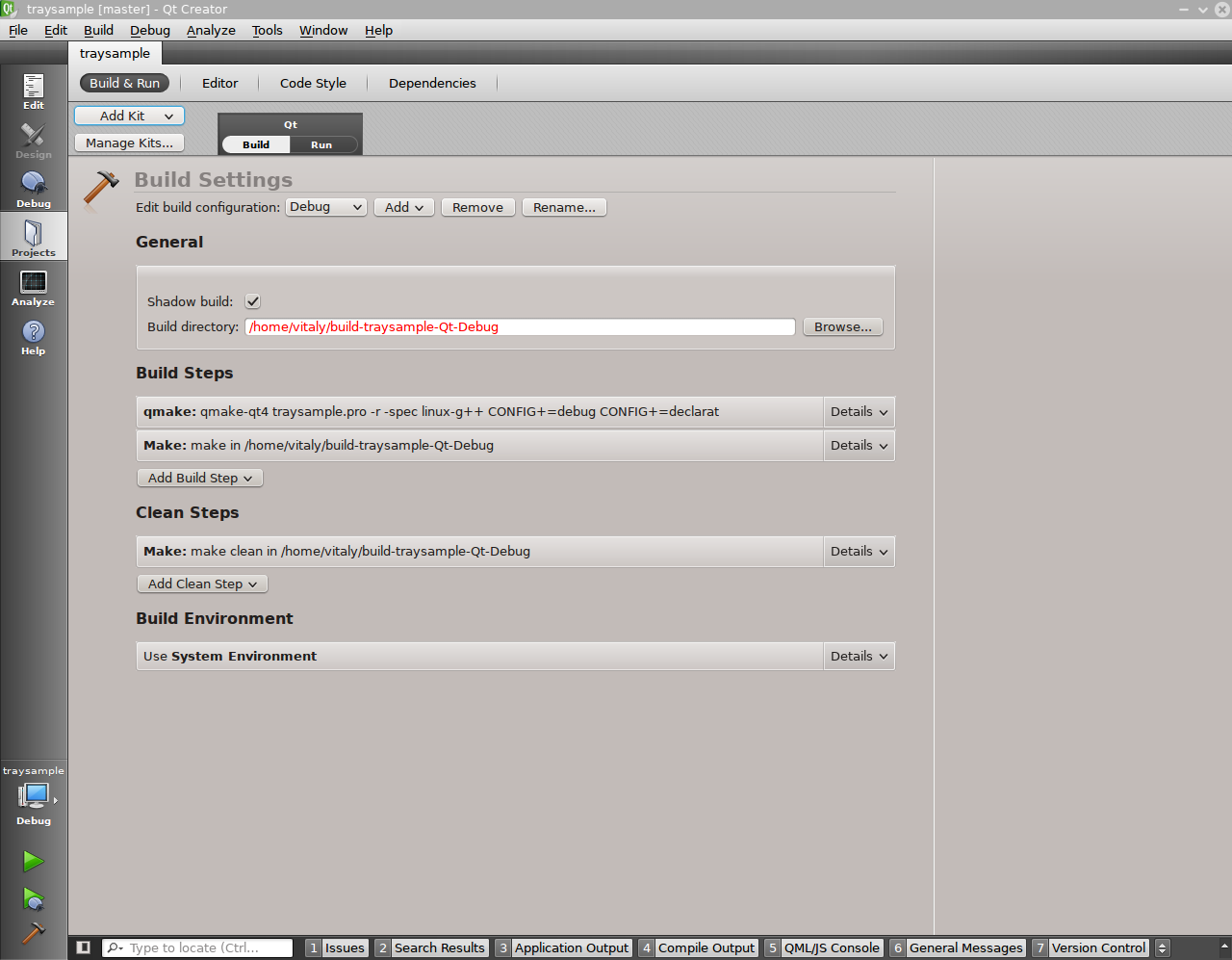Open the Tools menu
The width and height of the screenshot is (1232, 960).
point(267,30)
